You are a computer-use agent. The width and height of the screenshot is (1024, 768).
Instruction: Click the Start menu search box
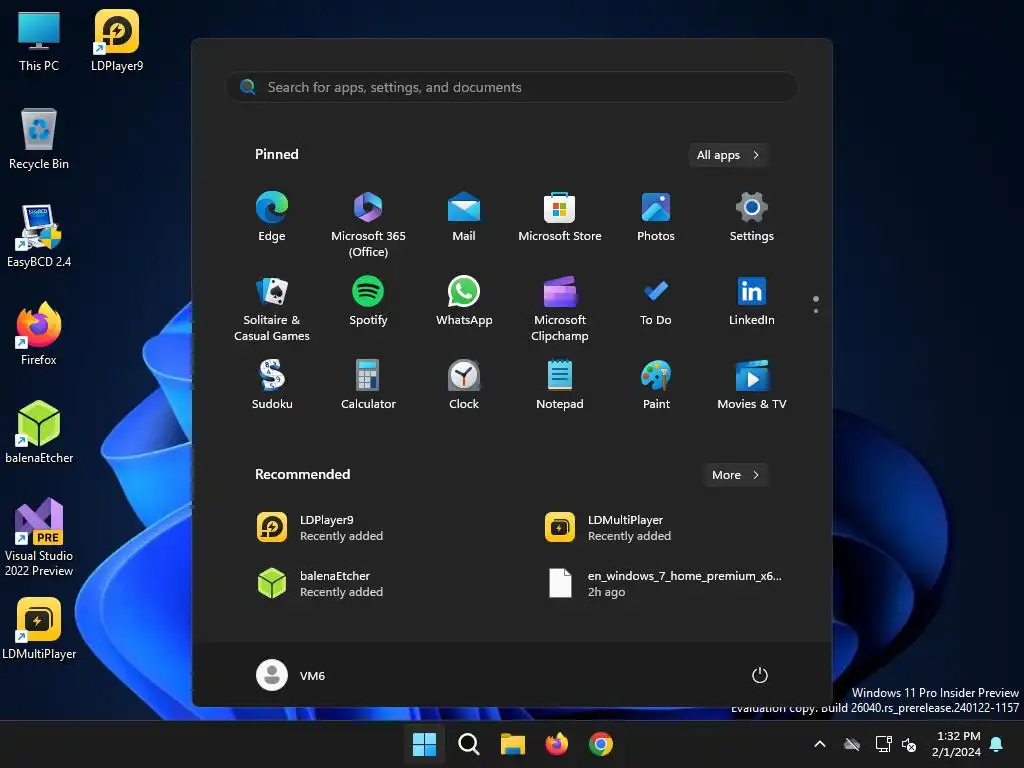(512, 87)
